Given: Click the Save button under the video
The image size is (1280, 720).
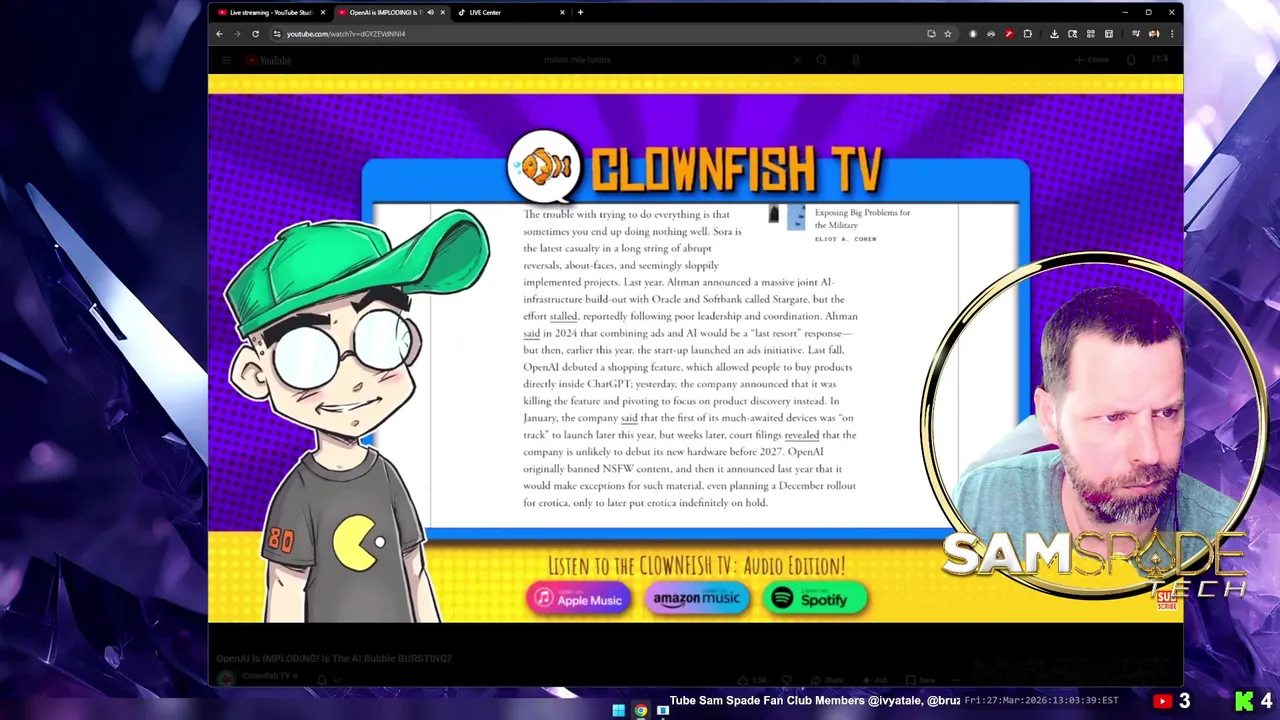Looking at the screenshot, I should 921,680.
